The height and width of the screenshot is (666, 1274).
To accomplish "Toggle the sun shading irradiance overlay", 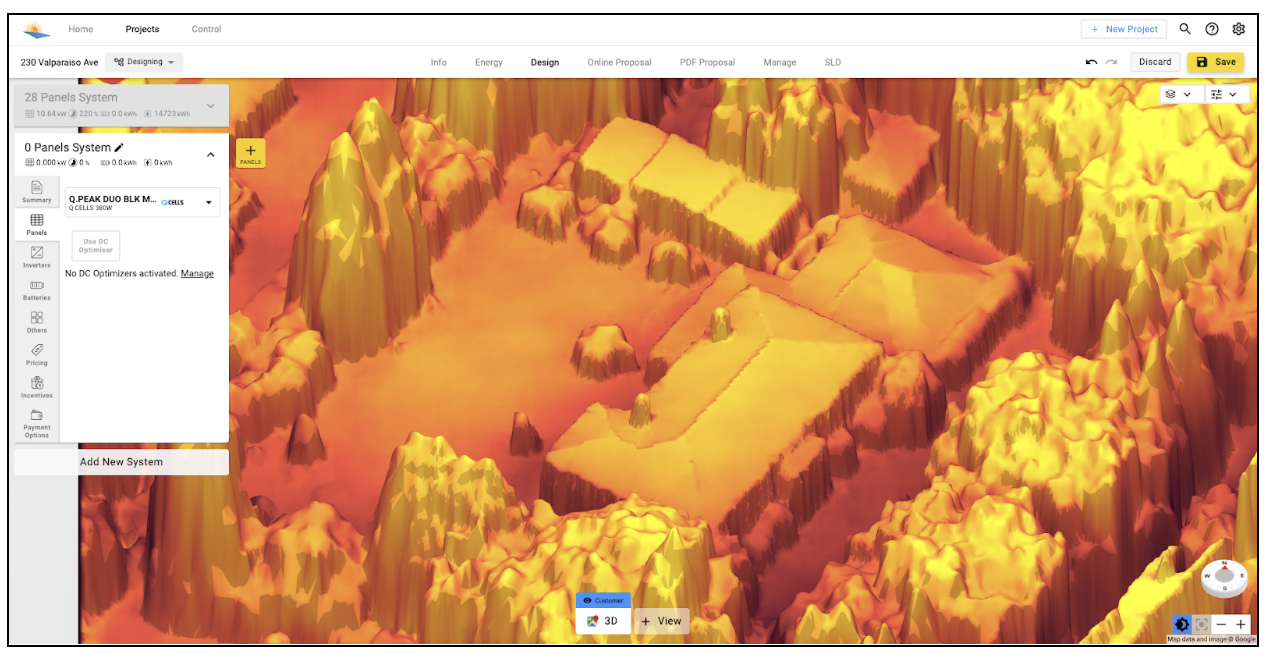I will coord(1182,624).
